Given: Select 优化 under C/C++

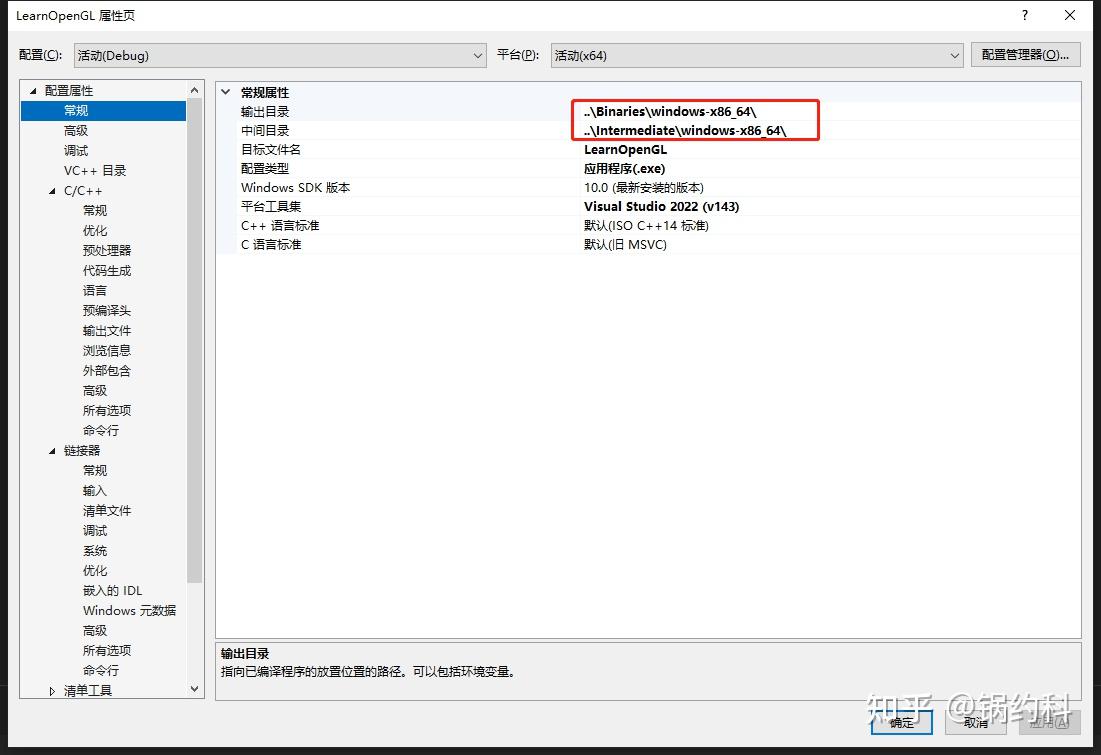Looking at the screenshot, I should pyautogui.click(x=95, y=230).
